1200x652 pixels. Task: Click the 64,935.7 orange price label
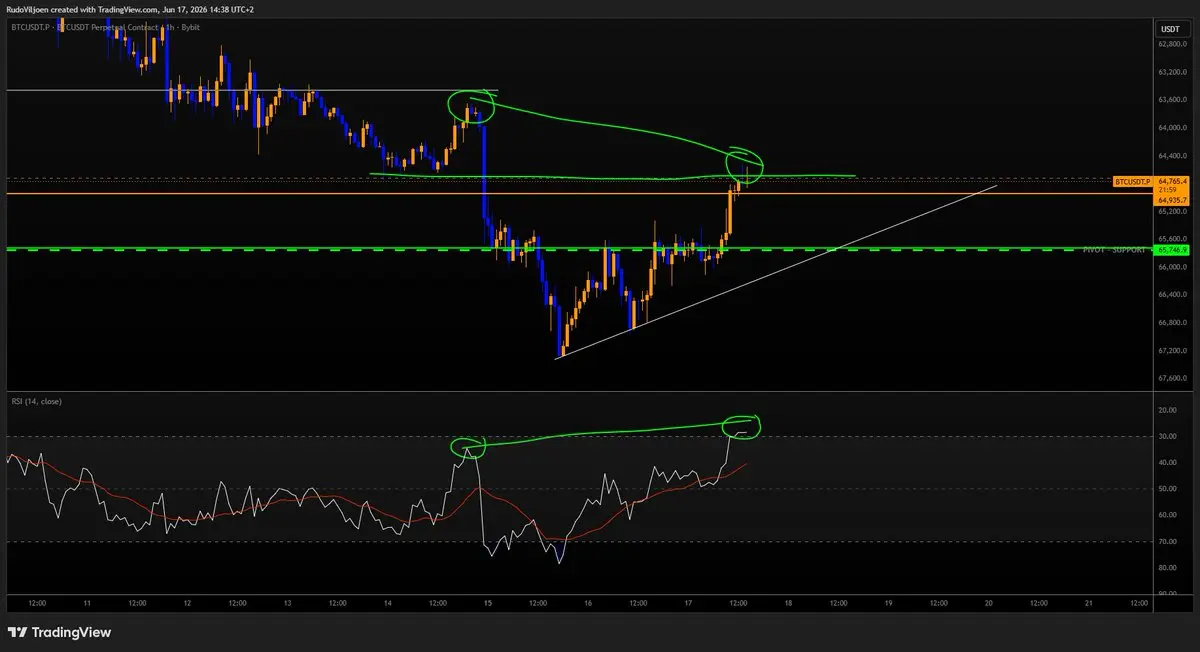point(1171,200)
